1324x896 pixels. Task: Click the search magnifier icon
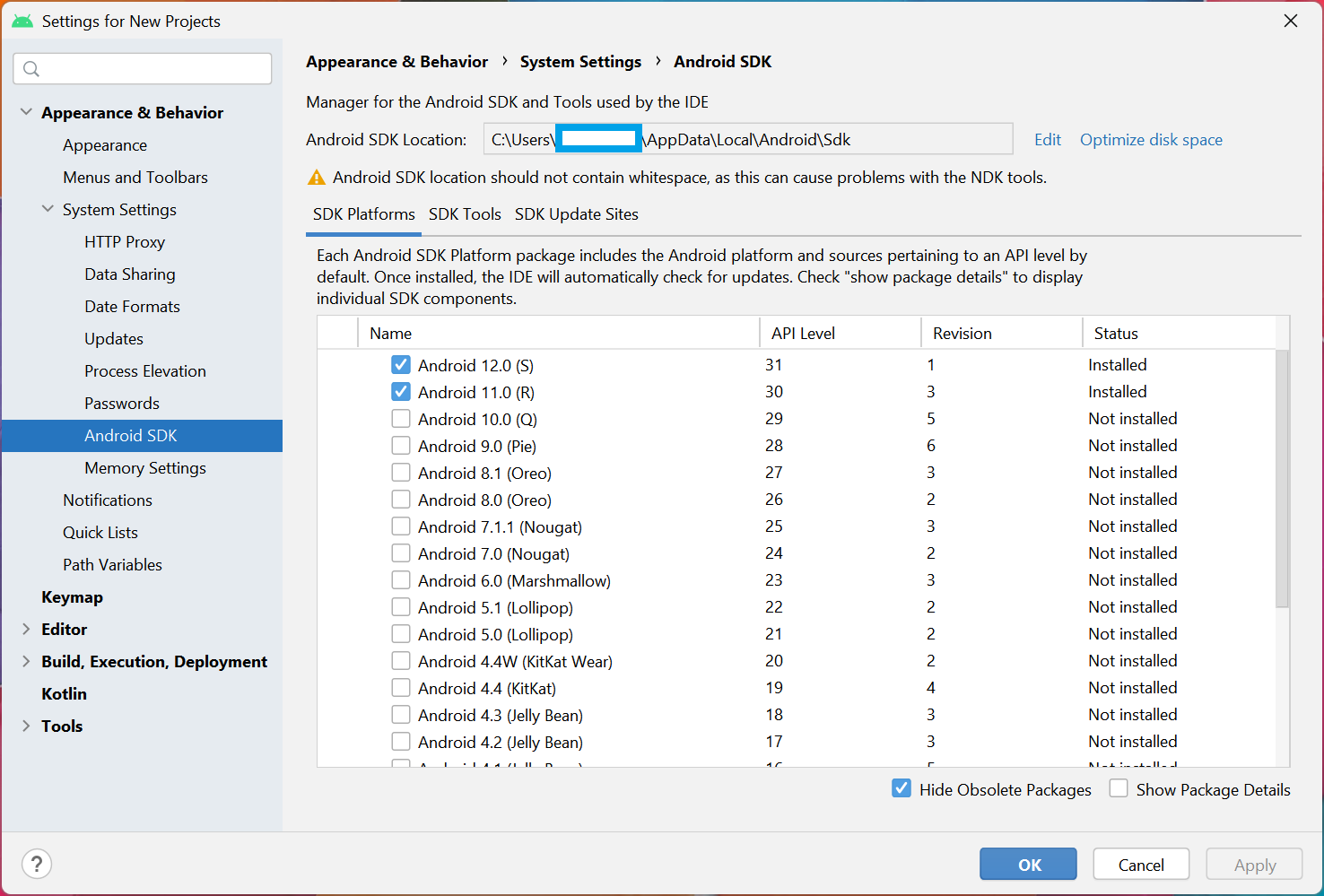[31, 69]
